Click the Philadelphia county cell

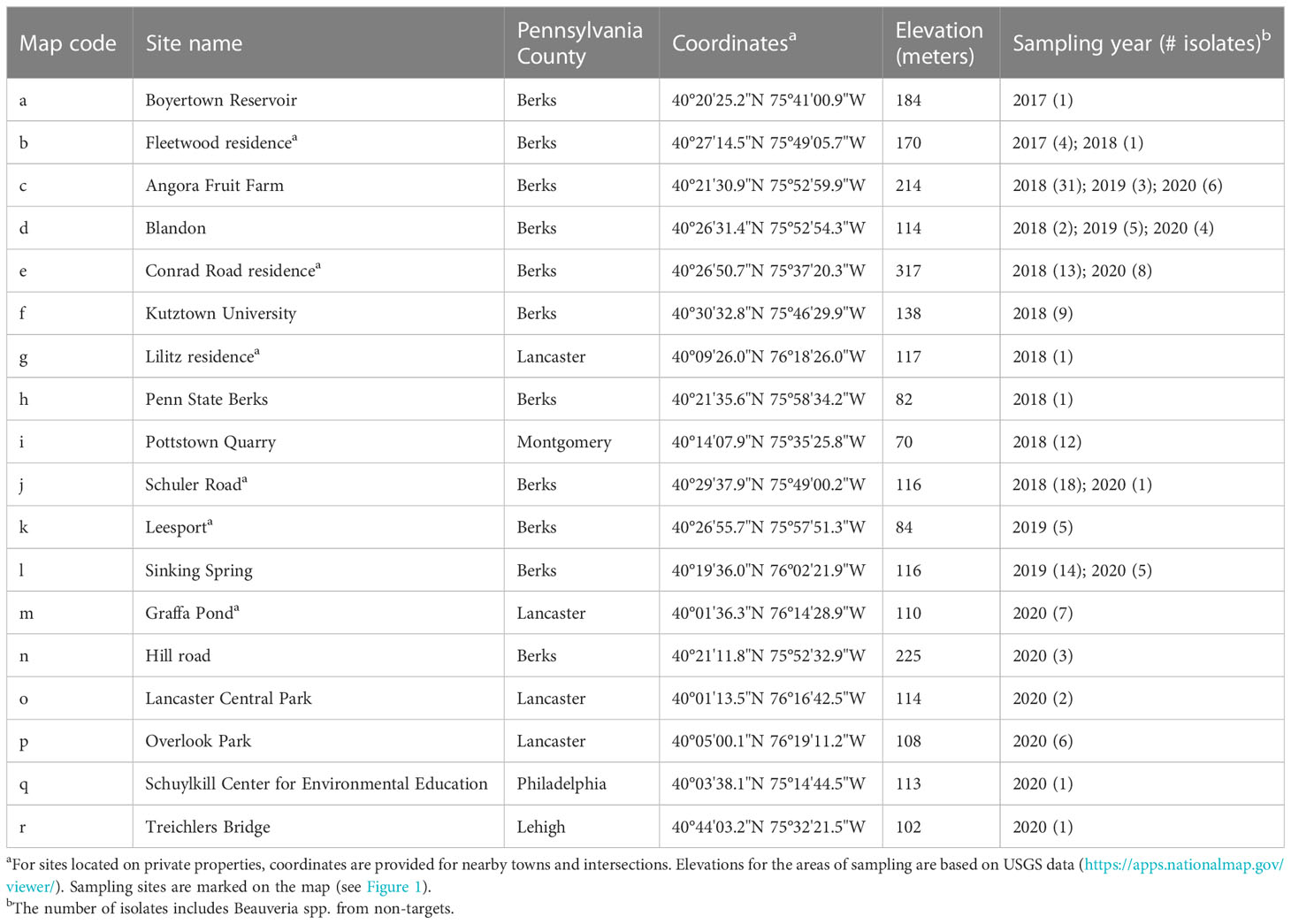click(x=561, y=784)
